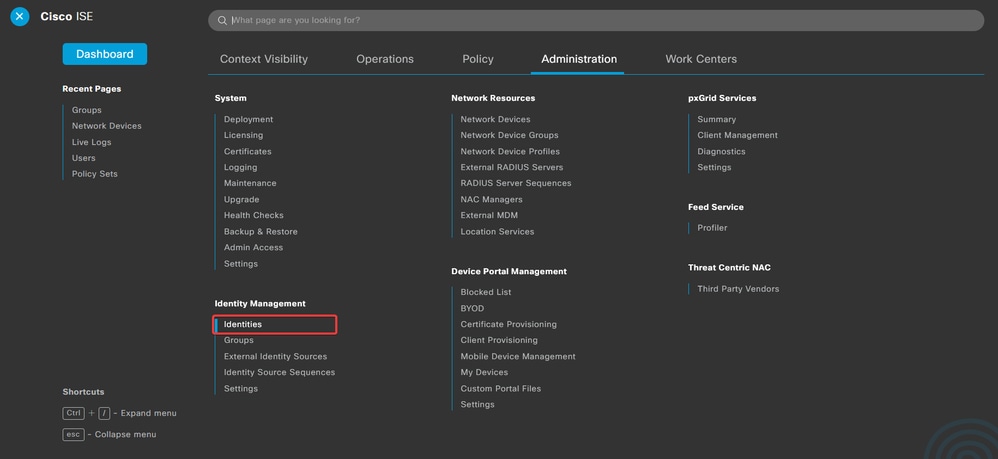This screenshot has height=459, width=998.
Task: Open NAC Managers page
Action: pos(491,199)
